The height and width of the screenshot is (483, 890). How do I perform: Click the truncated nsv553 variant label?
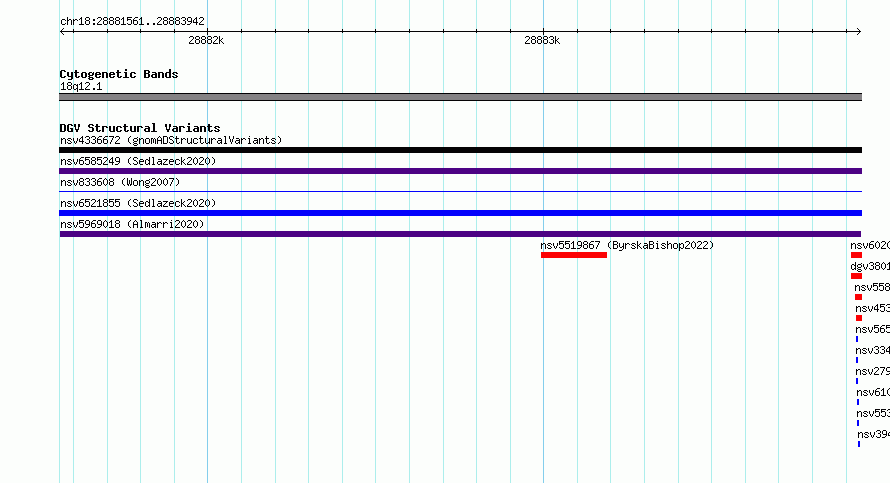pos(873,413)
